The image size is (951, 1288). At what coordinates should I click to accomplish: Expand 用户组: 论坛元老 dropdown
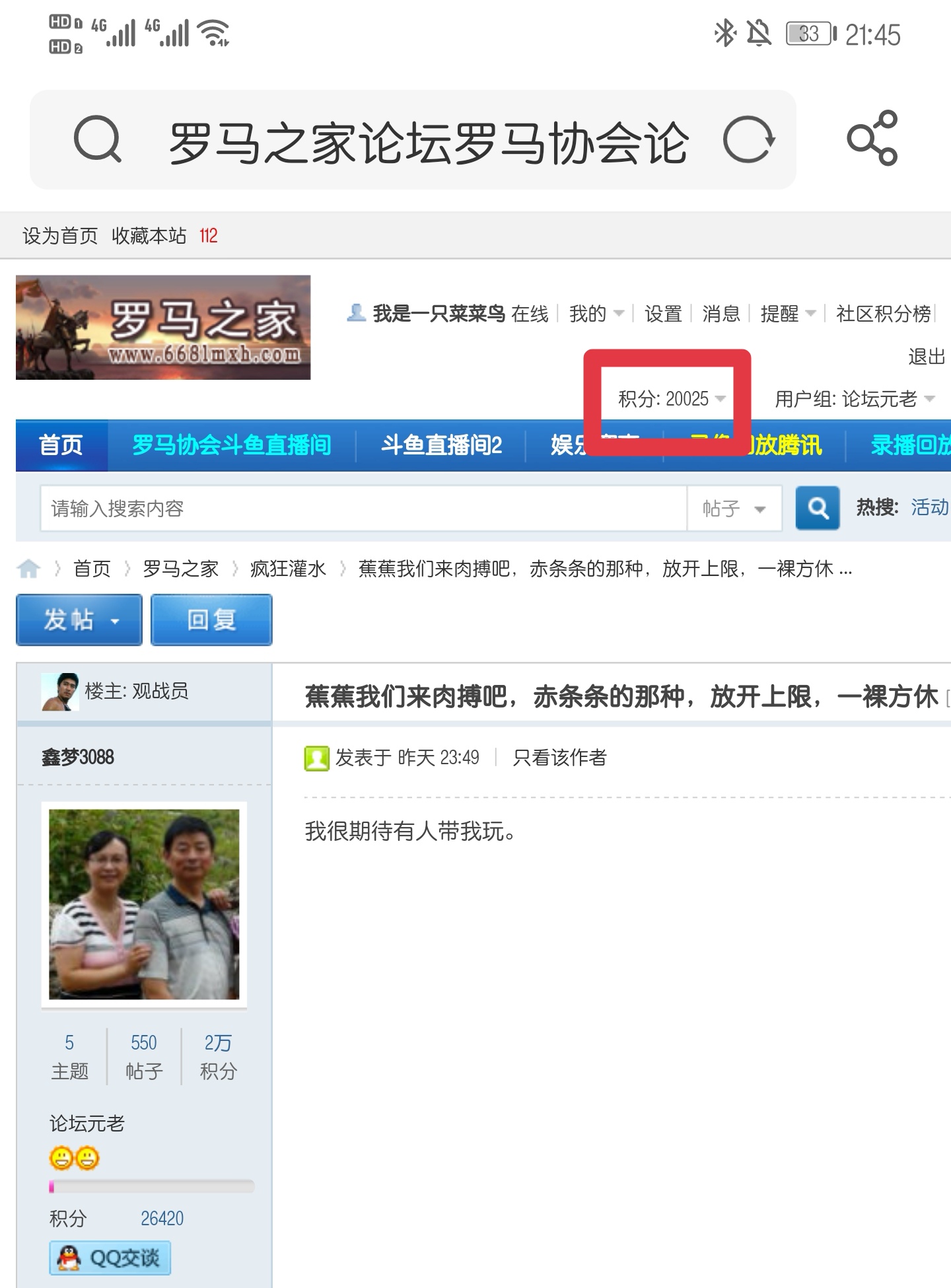(x=855, y=399)
